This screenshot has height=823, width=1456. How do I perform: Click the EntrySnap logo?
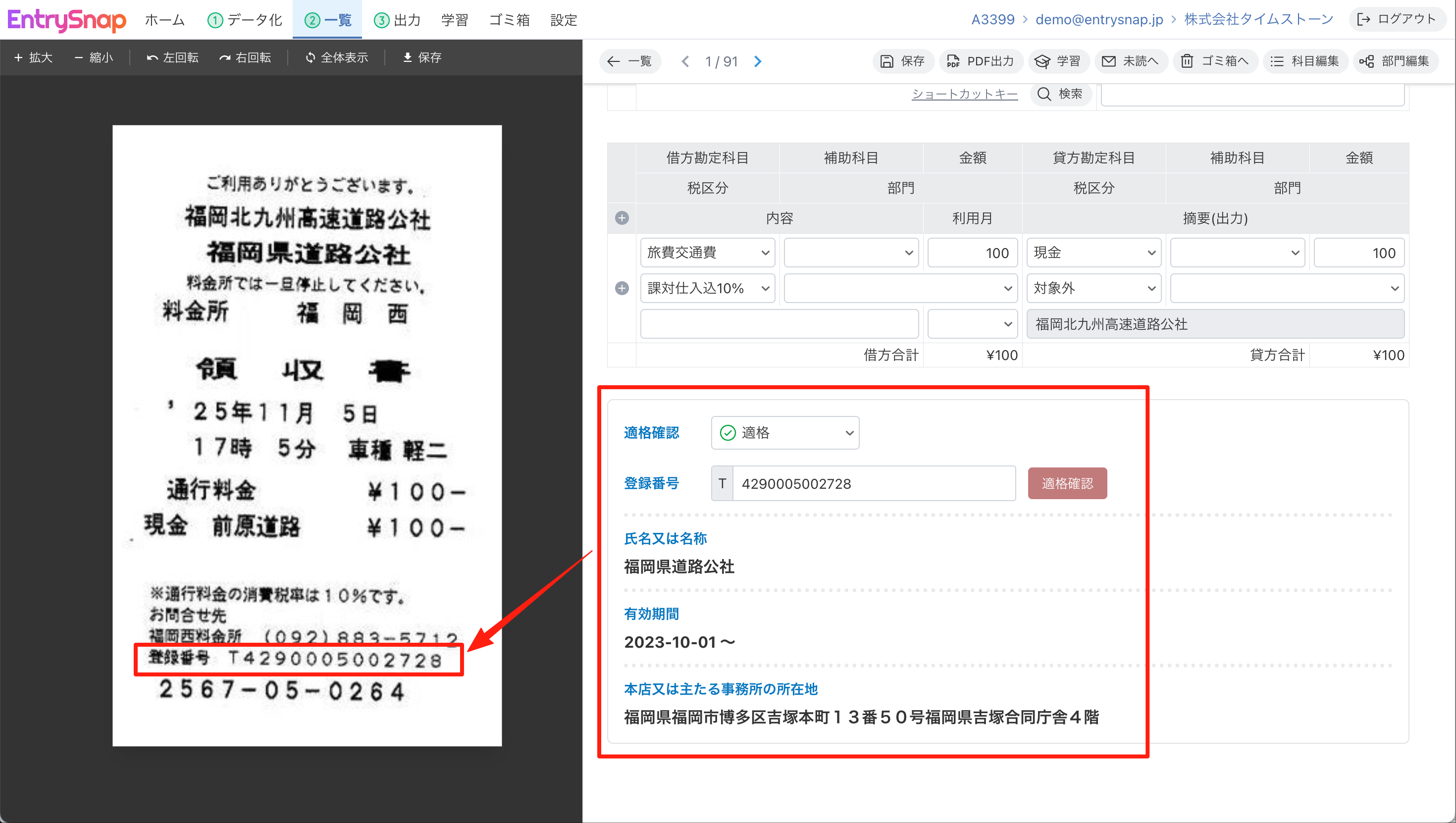[x=66, y=20]
